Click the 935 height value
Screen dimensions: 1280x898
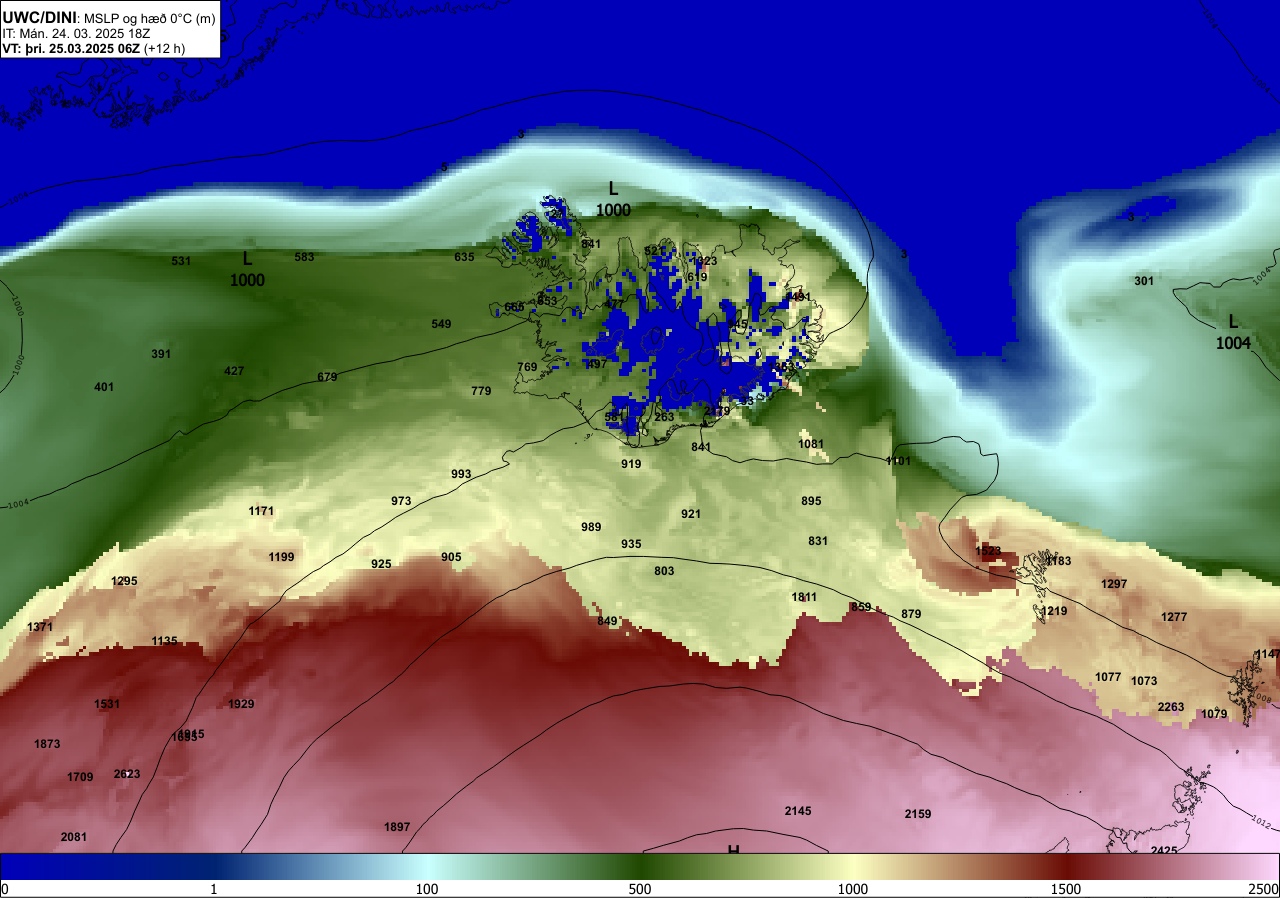click(x=631, y=544)
